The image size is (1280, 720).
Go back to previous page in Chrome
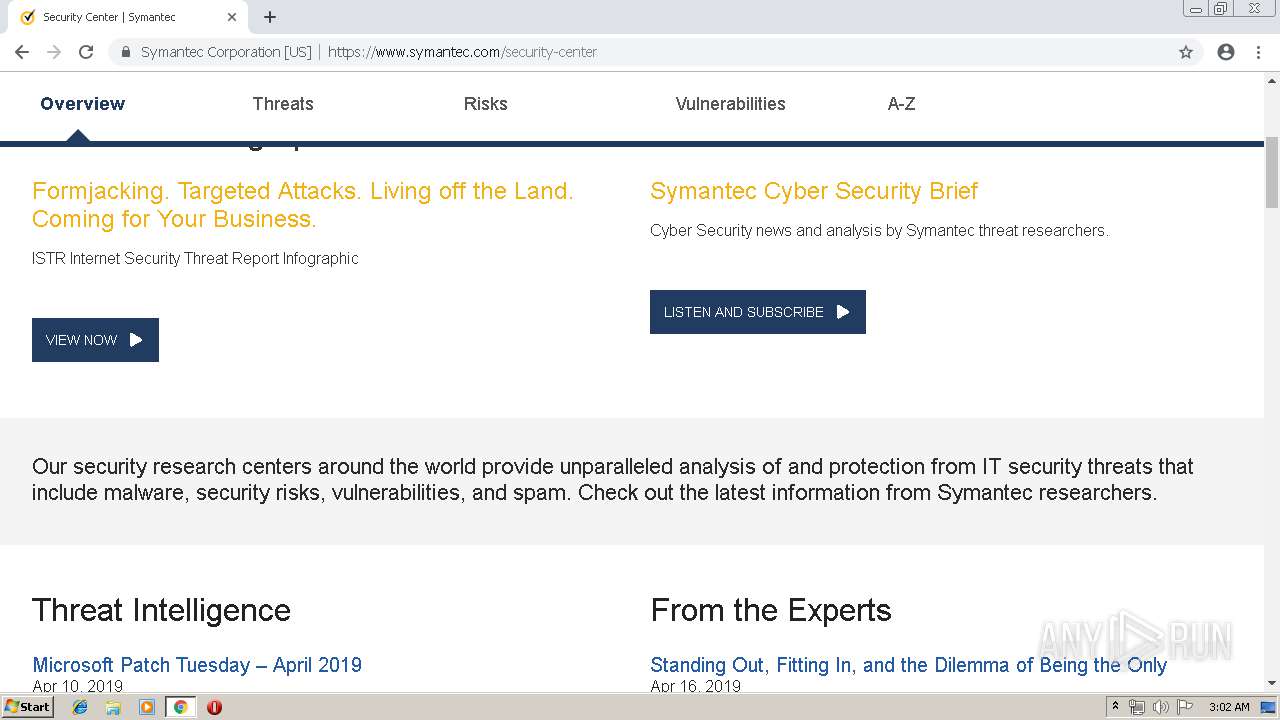pos(22,52)
